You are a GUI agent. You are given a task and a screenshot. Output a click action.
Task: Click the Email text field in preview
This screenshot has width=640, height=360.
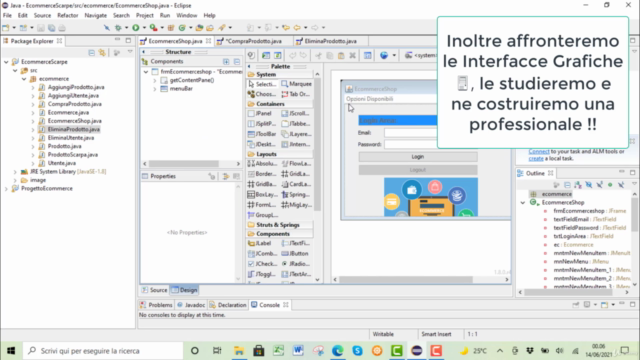[x=411, y=133]
